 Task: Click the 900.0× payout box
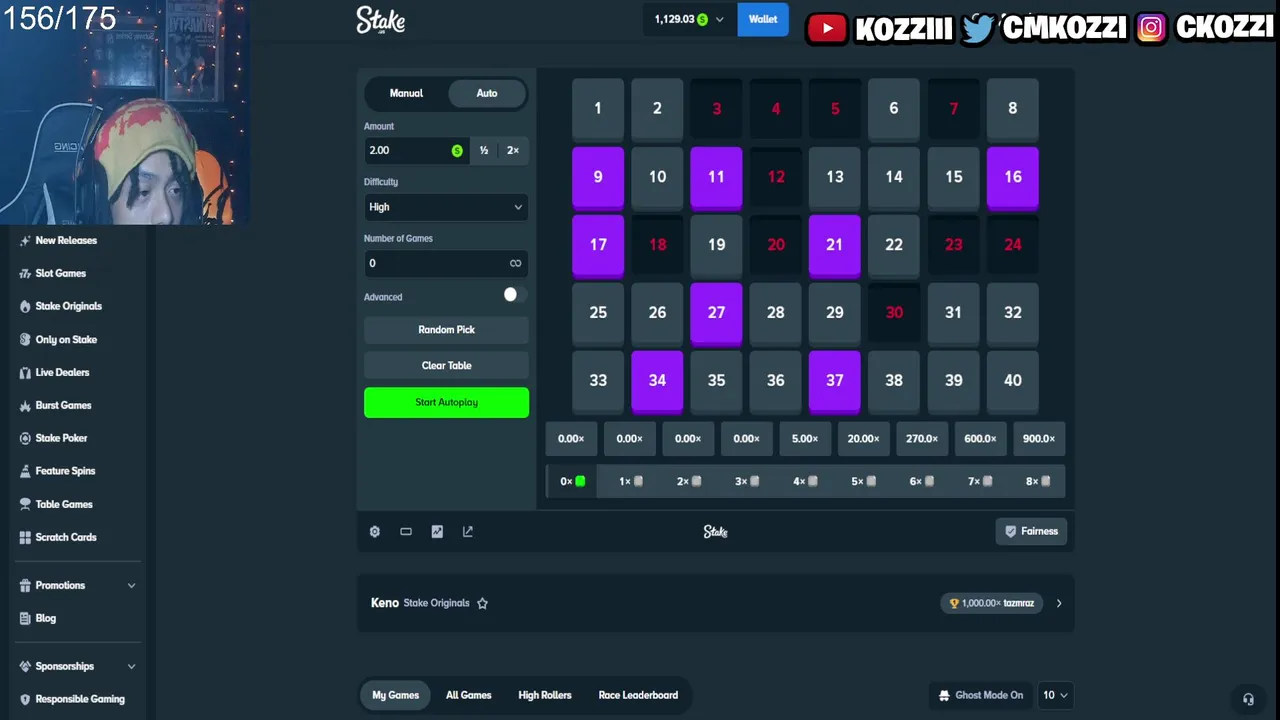pyautogui.click(x=1038, y=439)
